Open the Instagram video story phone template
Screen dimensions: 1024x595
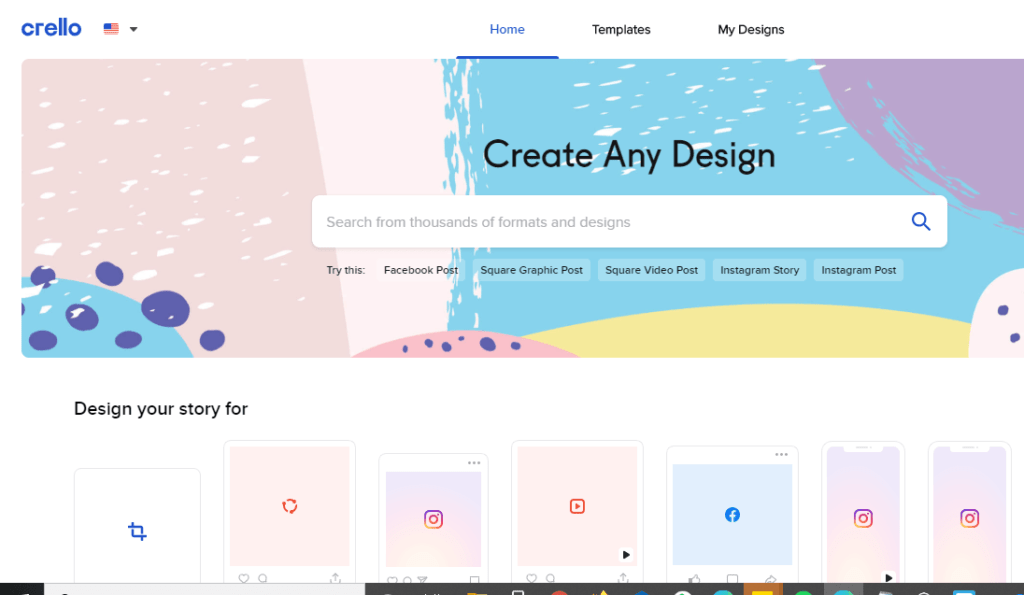click(863, 518)
